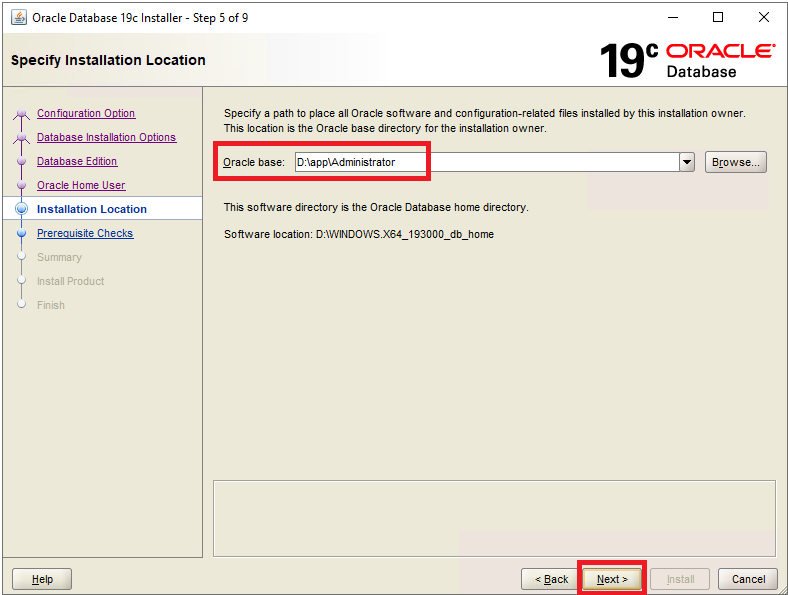This screenshot has height=595, width=788.
Task: Open Help for the installer
Action: click(42, 579)
